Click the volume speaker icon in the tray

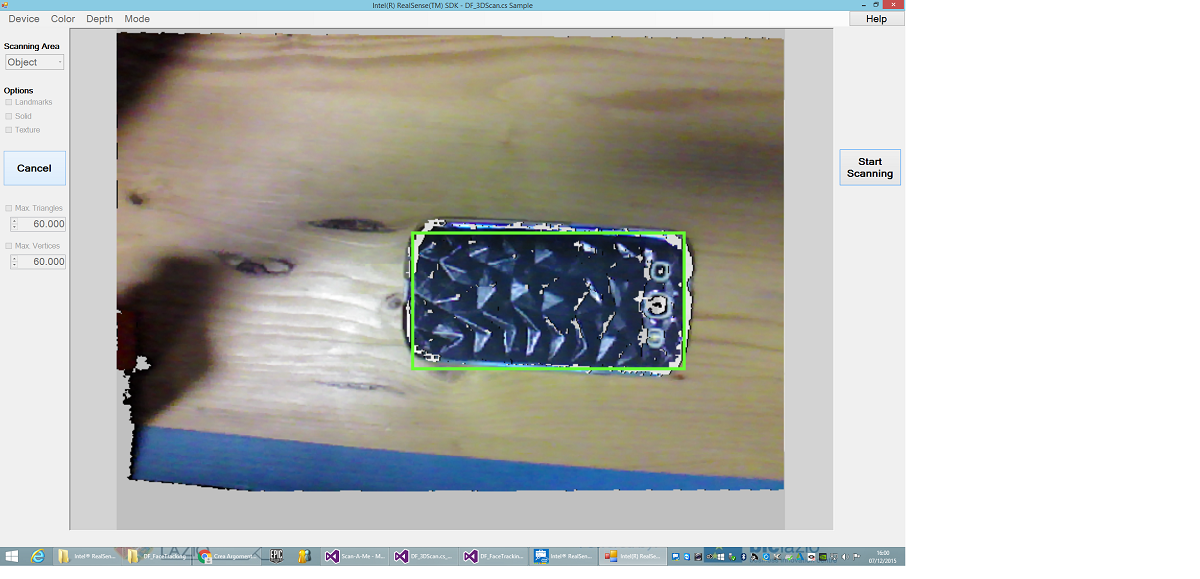point(843,556)
